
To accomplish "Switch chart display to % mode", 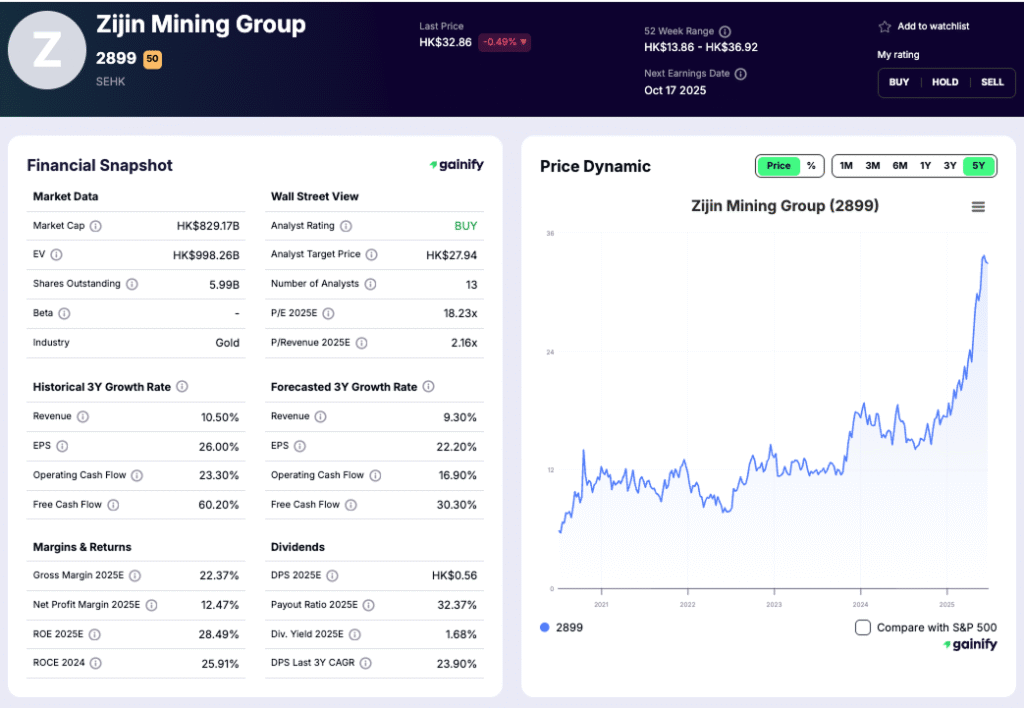I will 810,166.
